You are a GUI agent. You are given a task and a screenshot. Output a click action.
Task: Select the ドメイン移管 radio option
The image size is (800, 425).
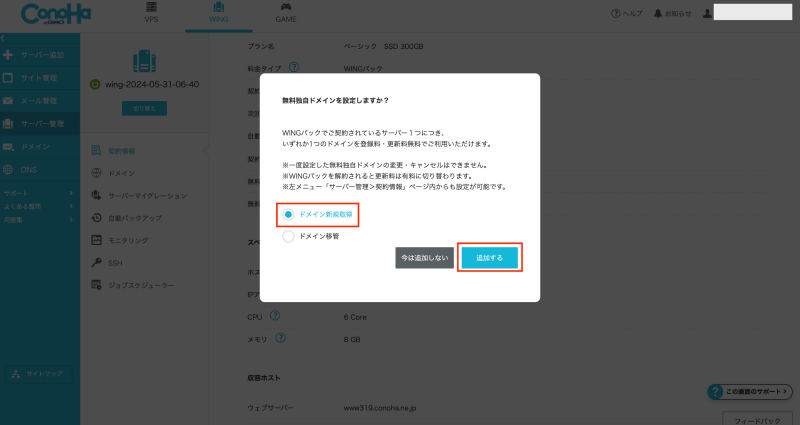tap(289, 236)
